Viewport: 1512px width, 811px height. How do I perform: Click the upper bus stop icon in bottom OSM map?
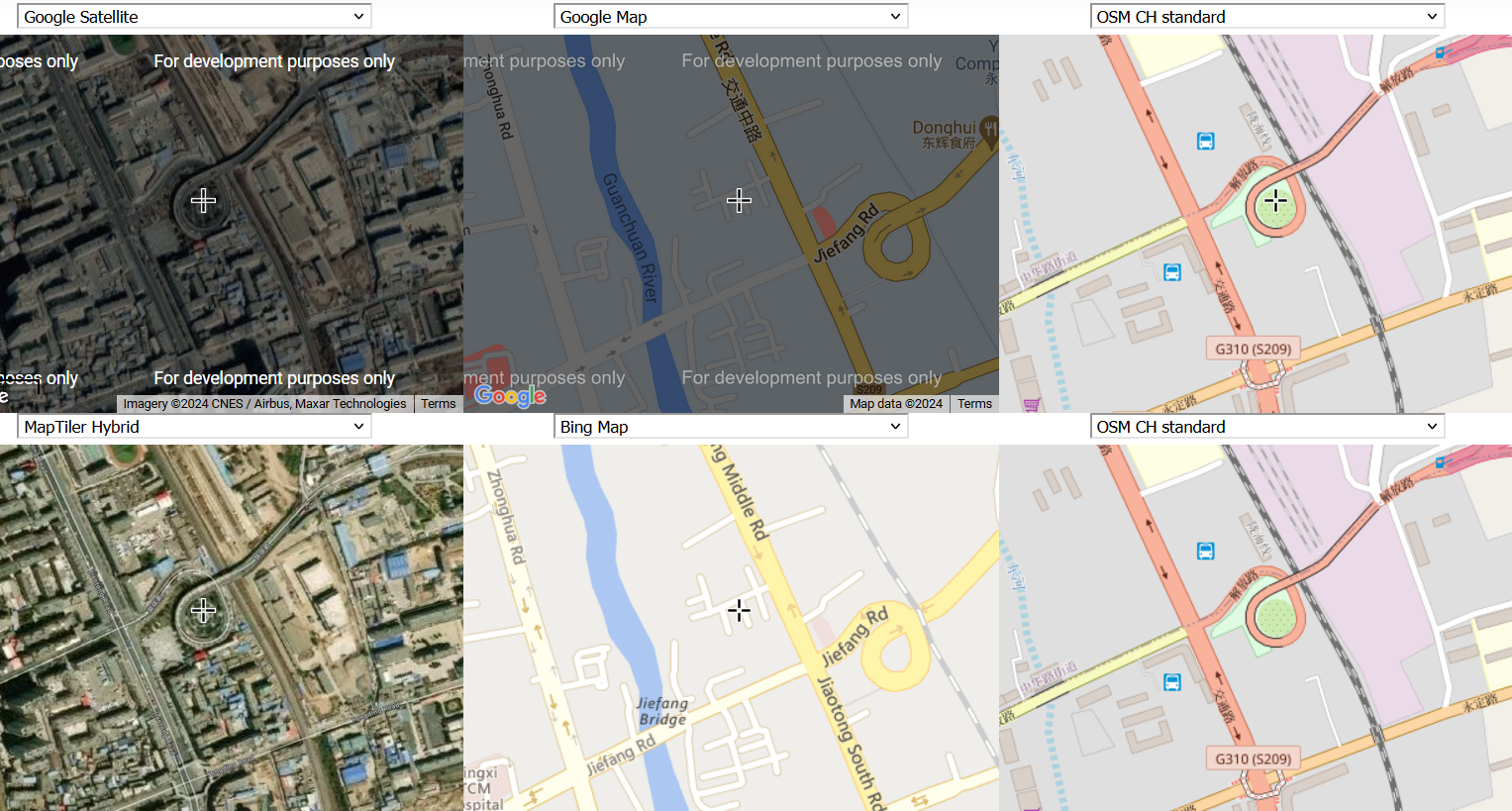coord(1205,552)
